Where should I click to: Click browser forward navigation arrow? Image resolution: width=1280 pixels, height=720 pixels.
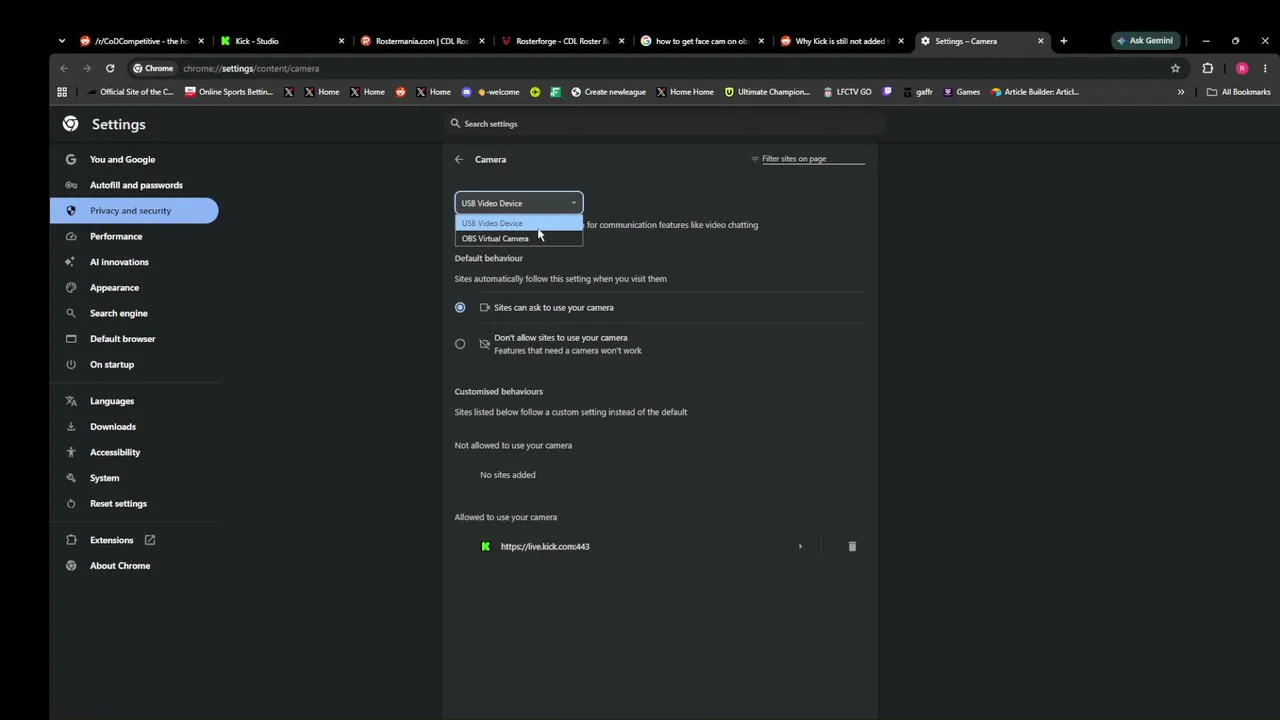click(87, 68)
